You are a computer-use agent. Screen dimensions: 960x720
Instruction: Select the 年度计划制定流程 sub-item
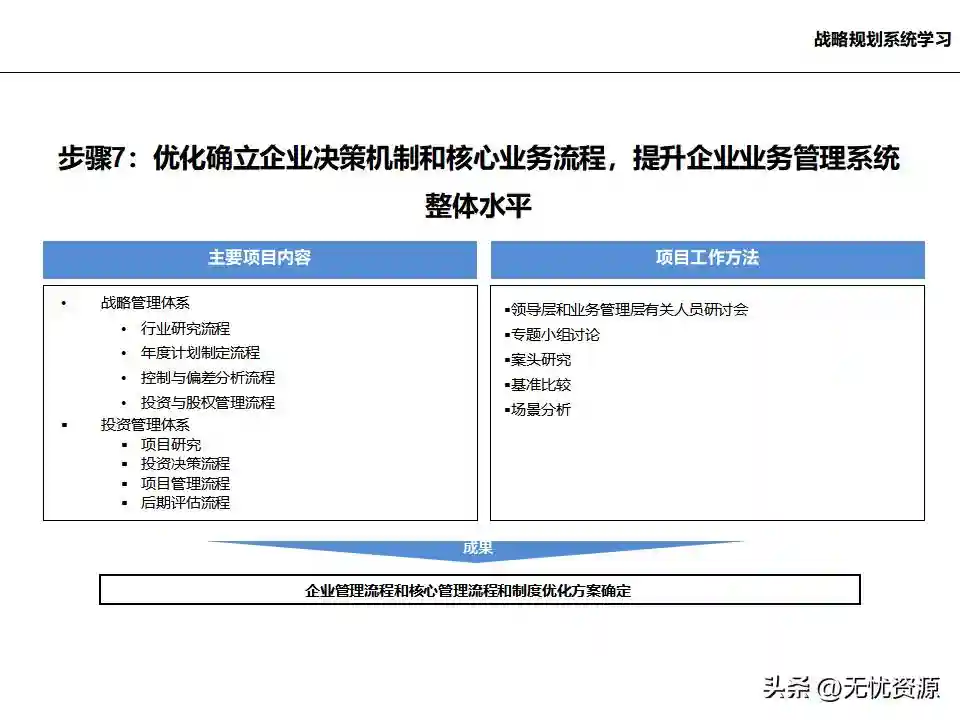pos(200,353)
